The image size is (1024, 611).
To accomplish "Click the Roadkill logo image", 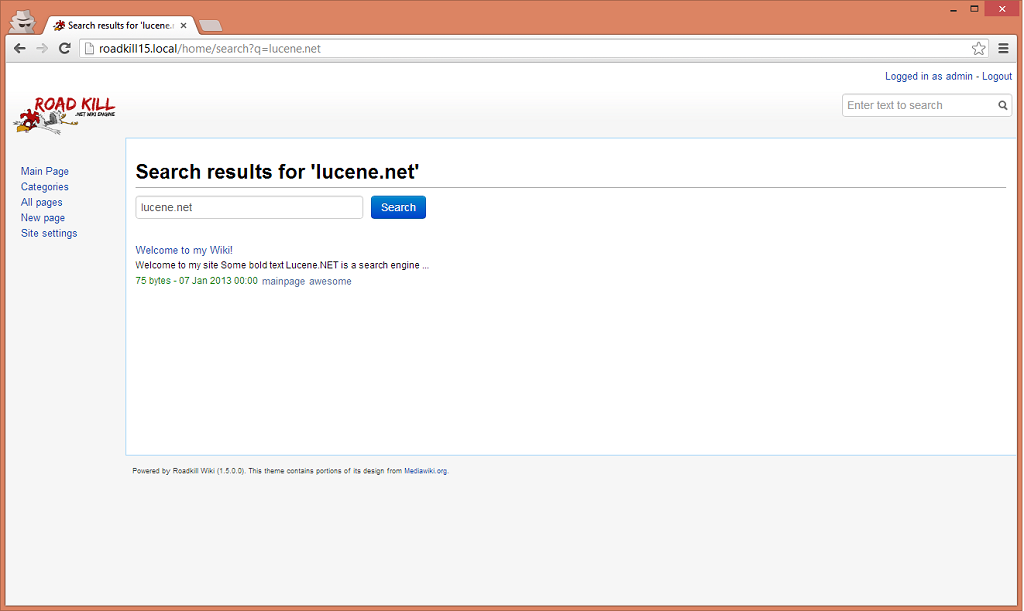I will pyautogui.click(x=64, y=114).
